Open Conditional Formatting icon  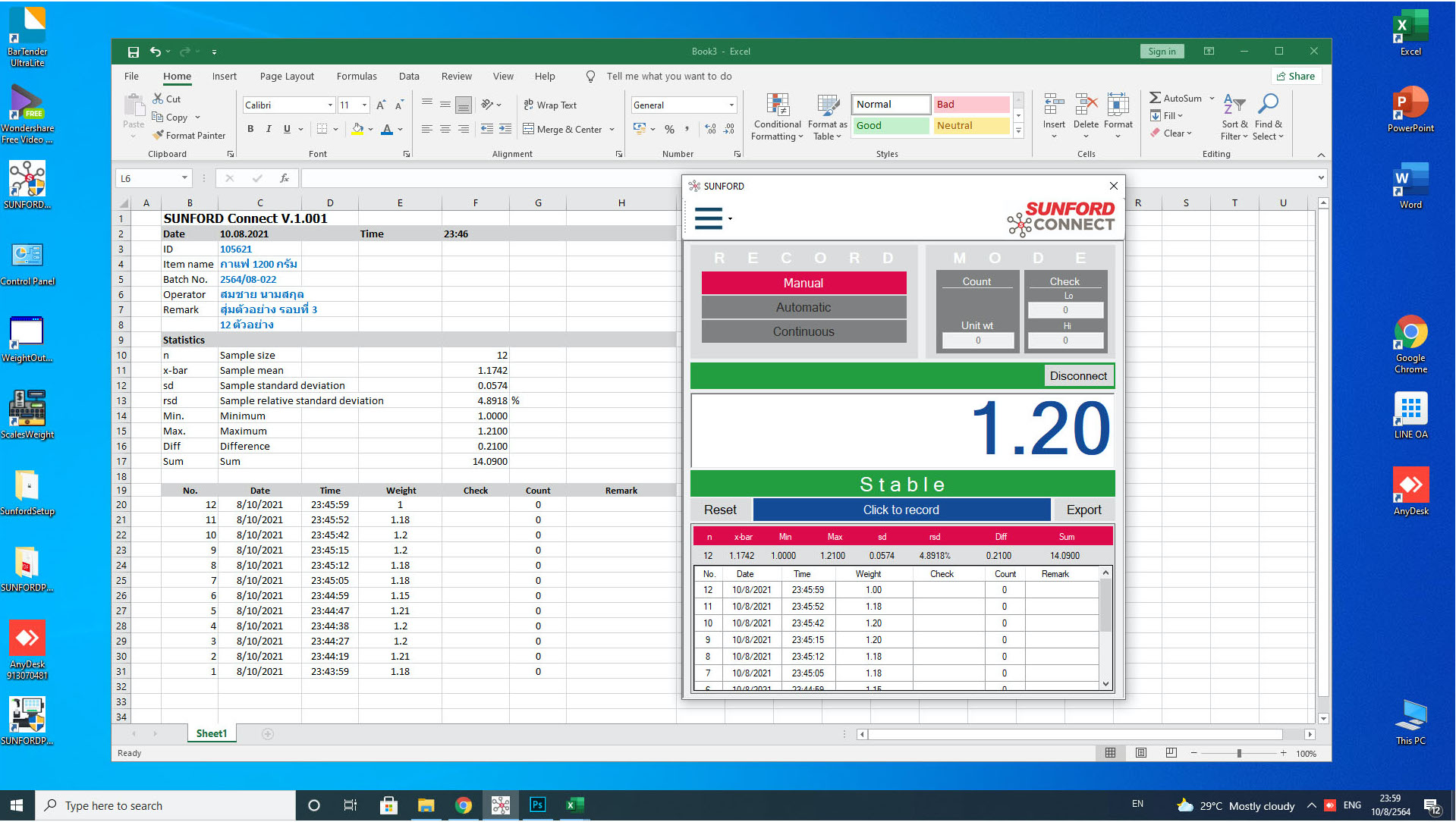(x=777, y=105)
